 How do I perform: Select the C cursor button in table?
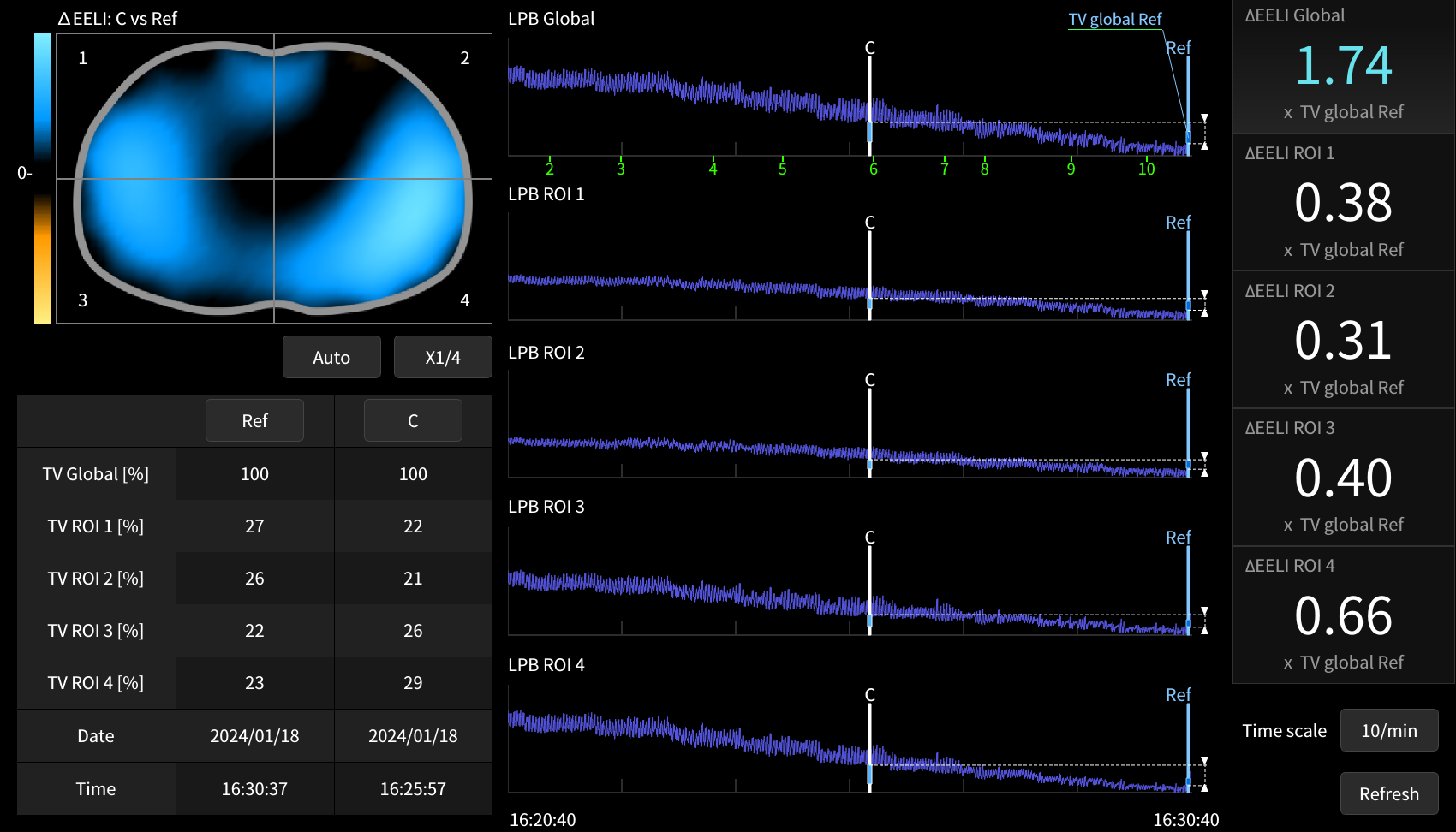(x=413, y=420)
